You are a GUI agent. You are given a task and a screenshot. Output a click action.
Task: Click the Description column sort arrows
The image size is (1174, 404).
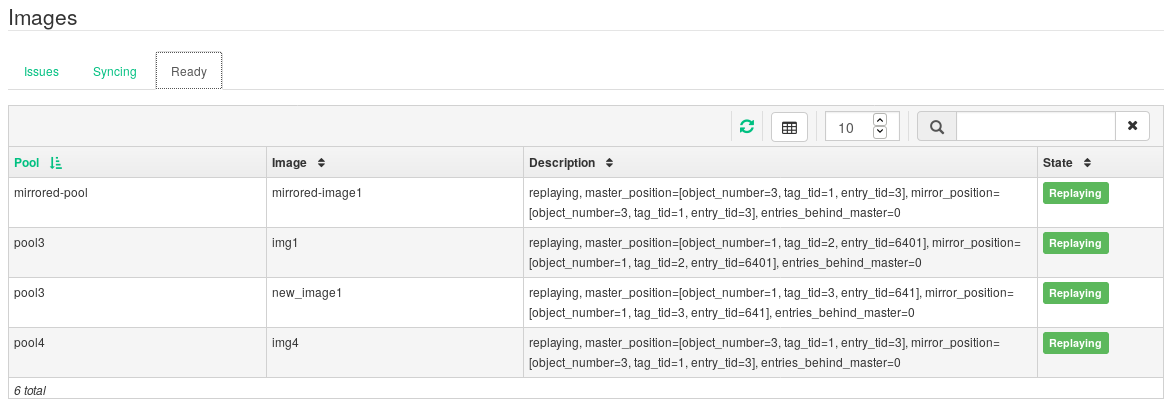(x=609, y=163)
